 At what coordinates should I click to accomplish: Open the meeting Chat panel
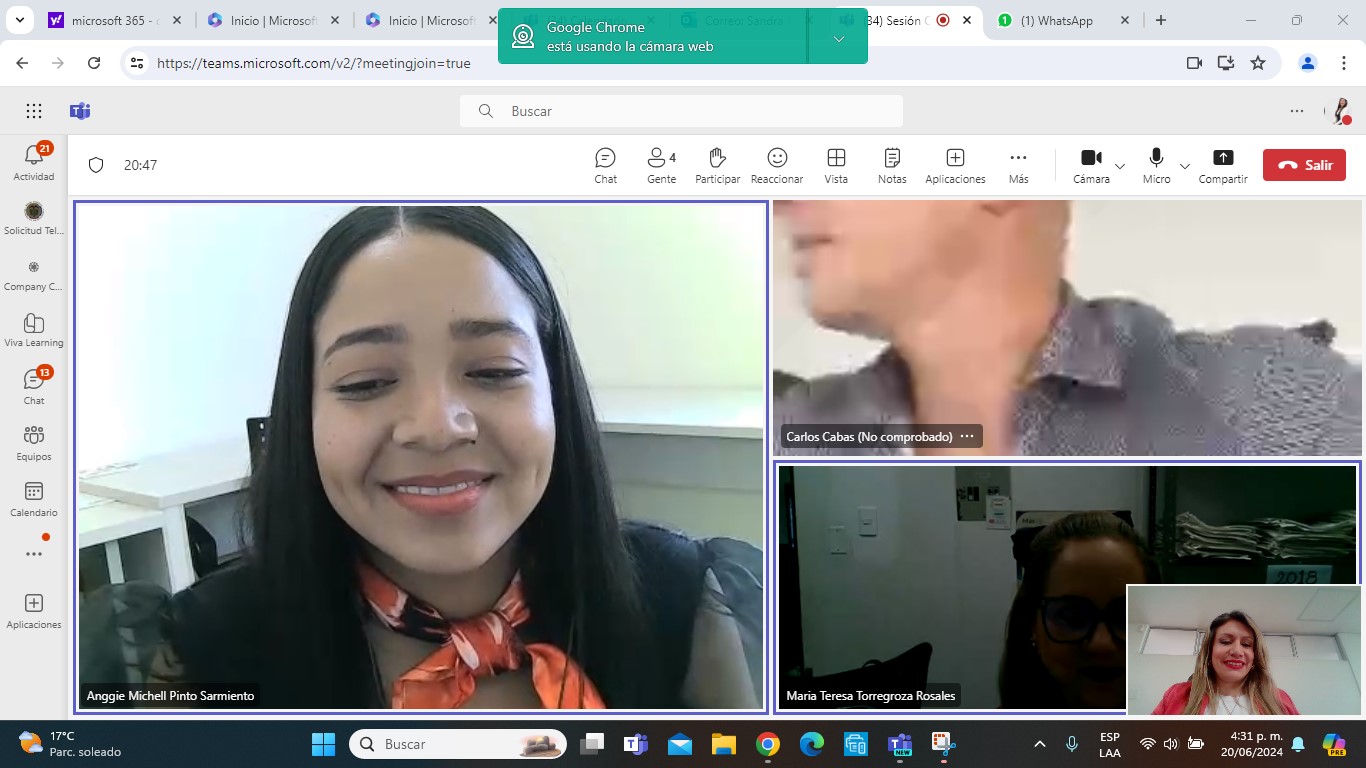click(605, 166)
